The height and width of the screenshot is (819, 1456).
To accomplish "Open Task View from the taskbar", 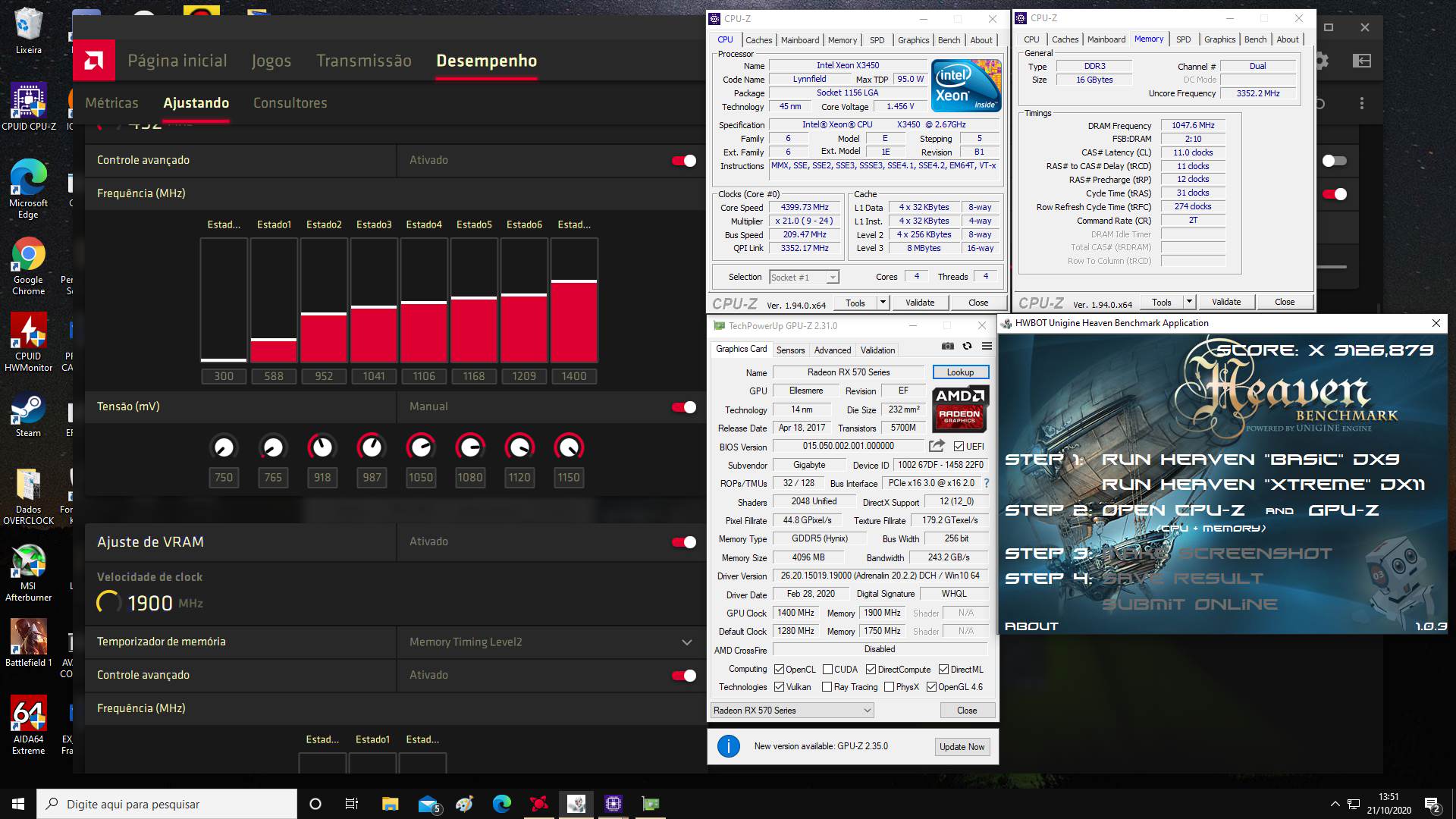I will (351, 804).
